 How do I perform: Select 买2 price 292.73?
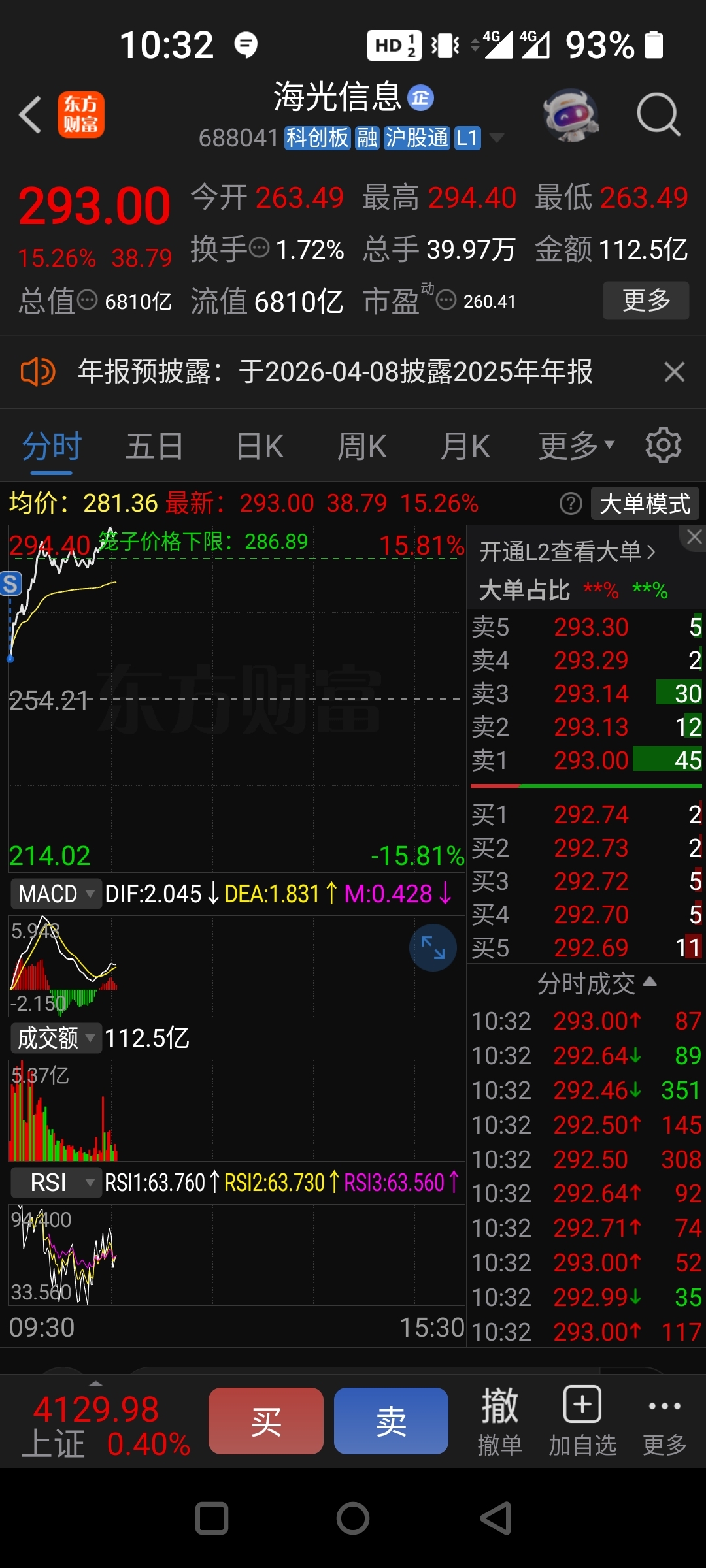(x=586, y=848)
